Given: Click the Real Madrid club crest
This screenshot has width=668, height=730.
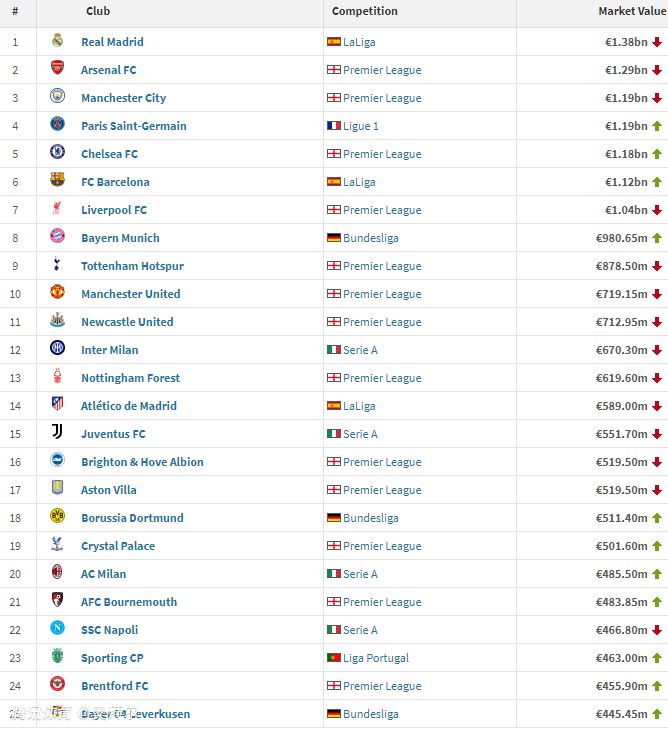Looking at the screenshot, I should pos(57,41).
